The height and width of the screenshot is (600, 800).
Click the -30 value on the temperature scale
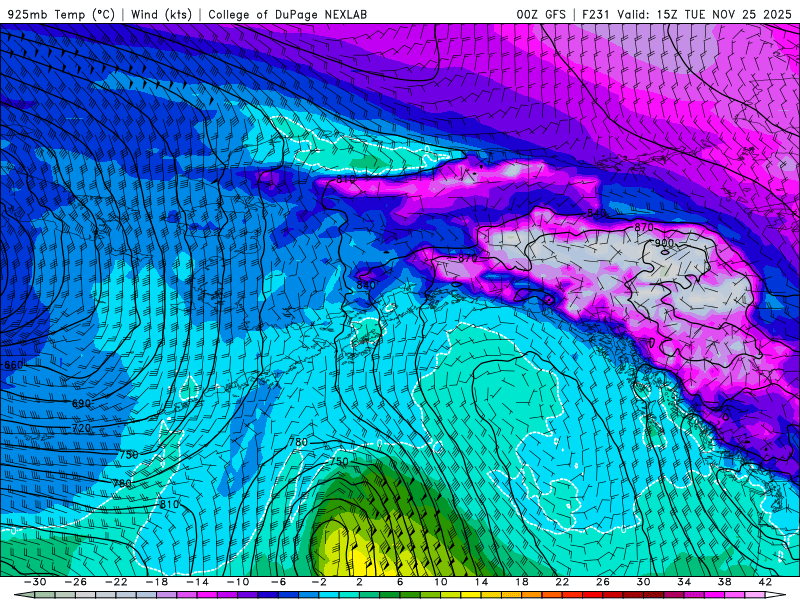coord(35,582)
